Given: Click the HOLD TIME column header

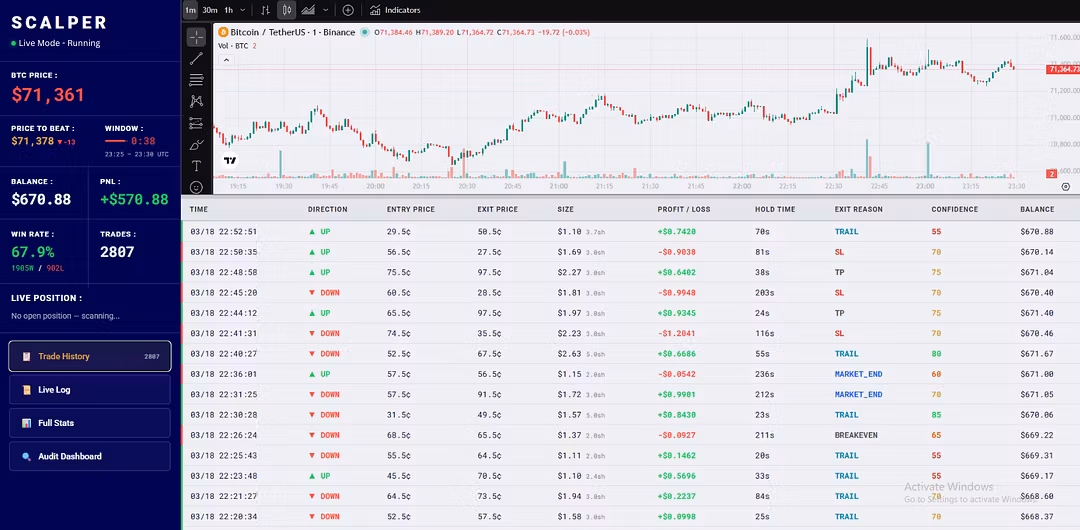Looking at the screenshot, I should click(x=775, y=209).
